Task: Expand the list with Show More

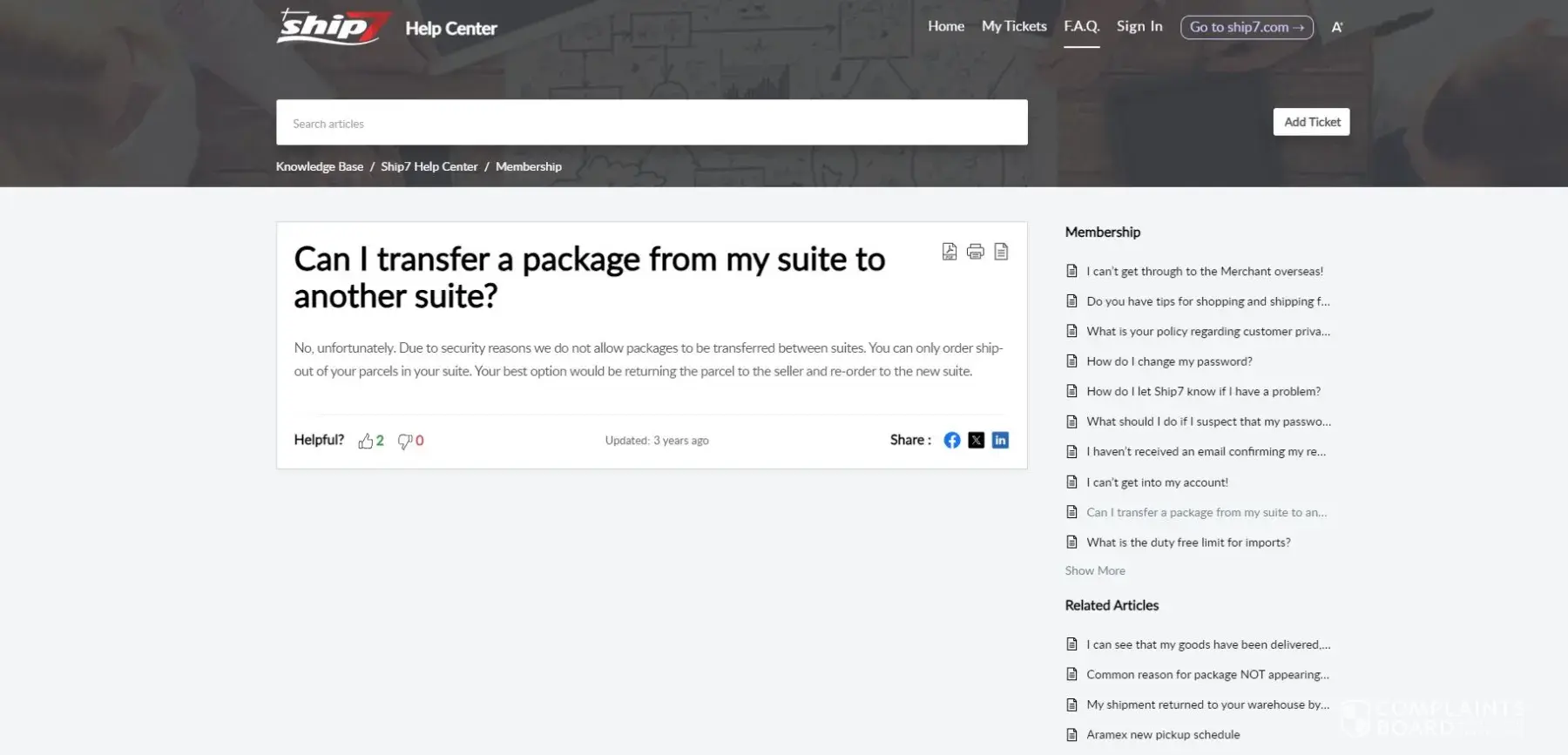Action: 1095,570
